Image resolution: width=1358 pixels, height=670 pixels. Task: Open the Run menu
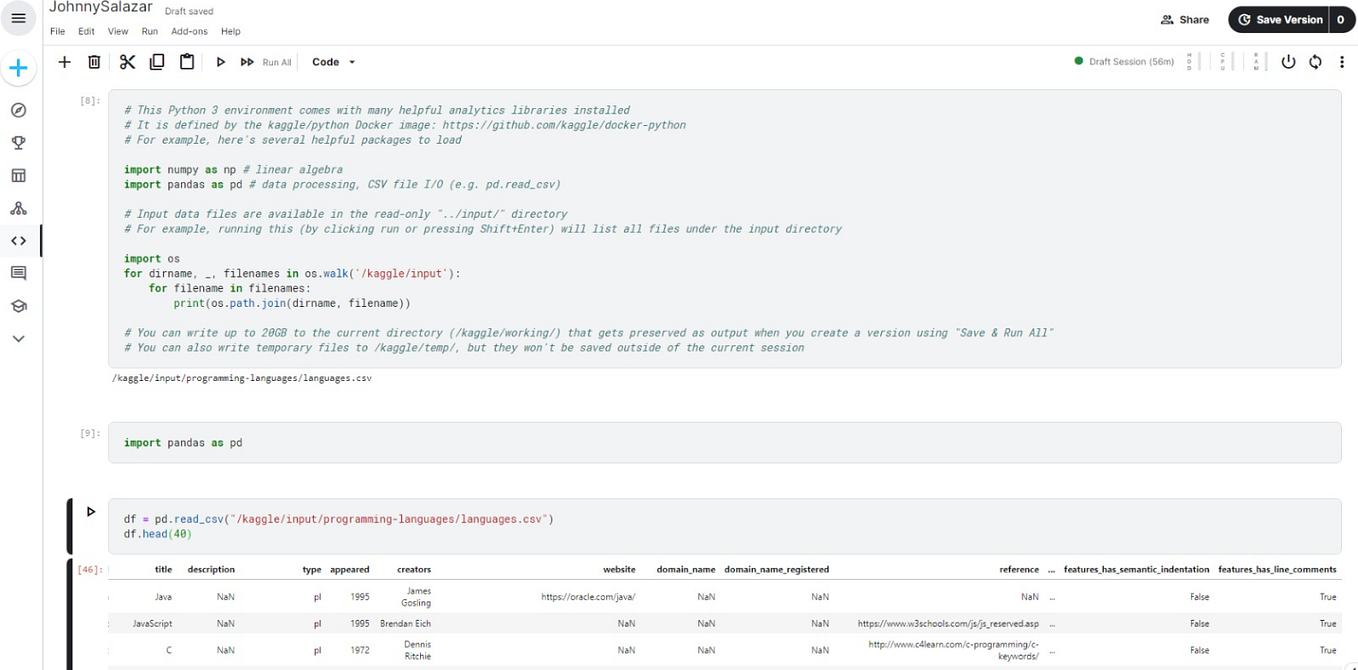click(149, 31)
